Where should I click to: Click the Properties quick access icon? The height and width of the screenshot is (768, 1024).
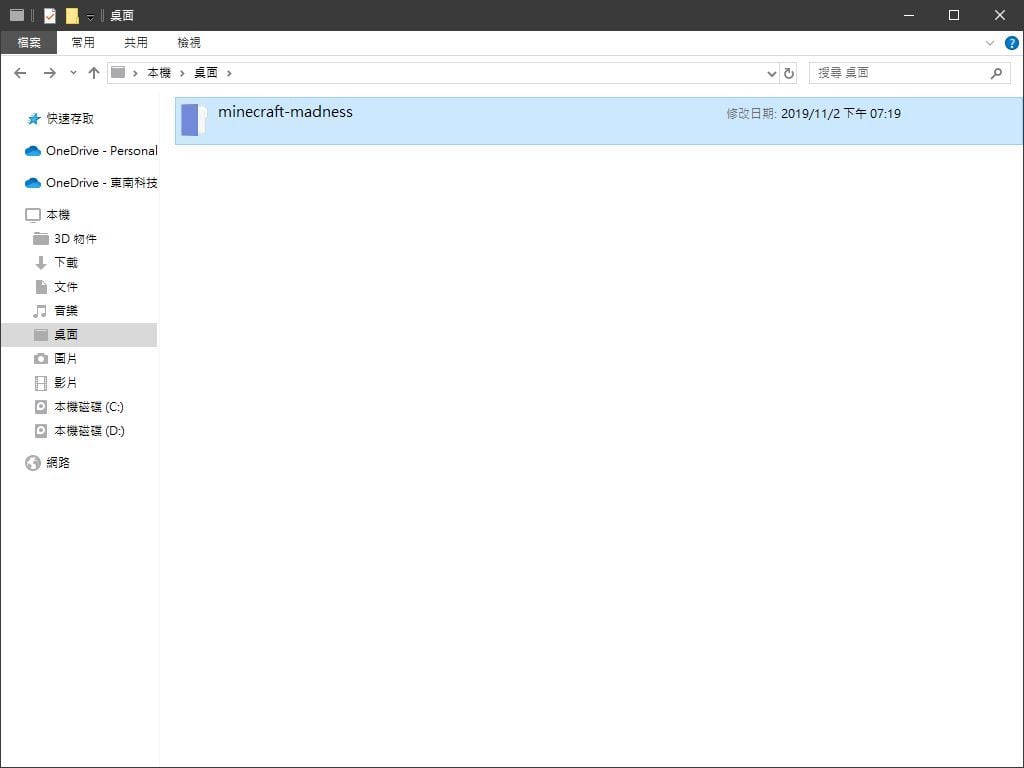click(50, 15)
